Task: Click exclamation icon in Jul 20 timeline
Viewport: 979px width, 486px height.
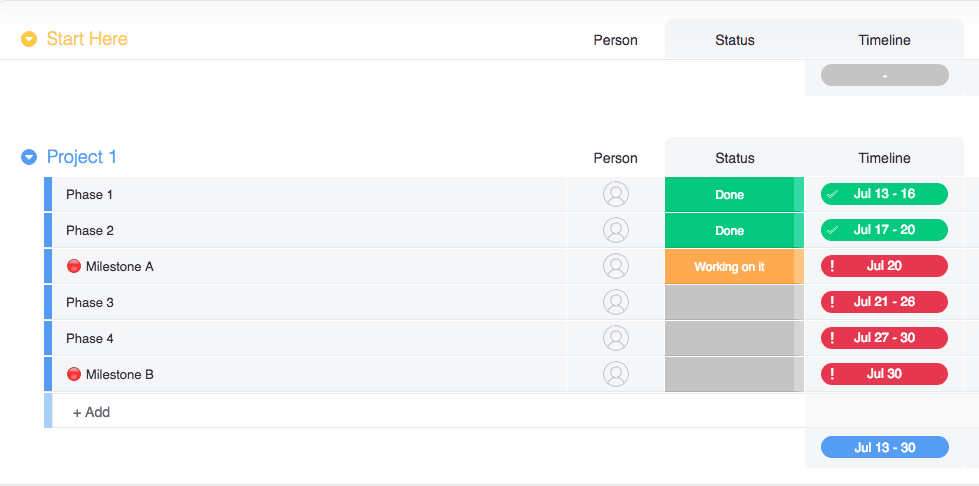Action: pos(832,266)
